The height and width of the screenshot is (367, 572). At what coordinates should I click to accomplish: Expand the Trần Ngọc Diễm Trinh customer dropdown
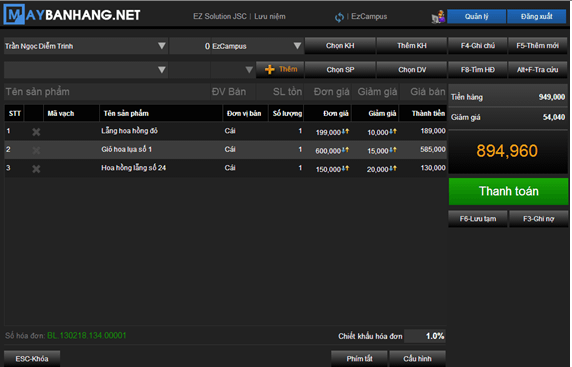pos(162,46)
